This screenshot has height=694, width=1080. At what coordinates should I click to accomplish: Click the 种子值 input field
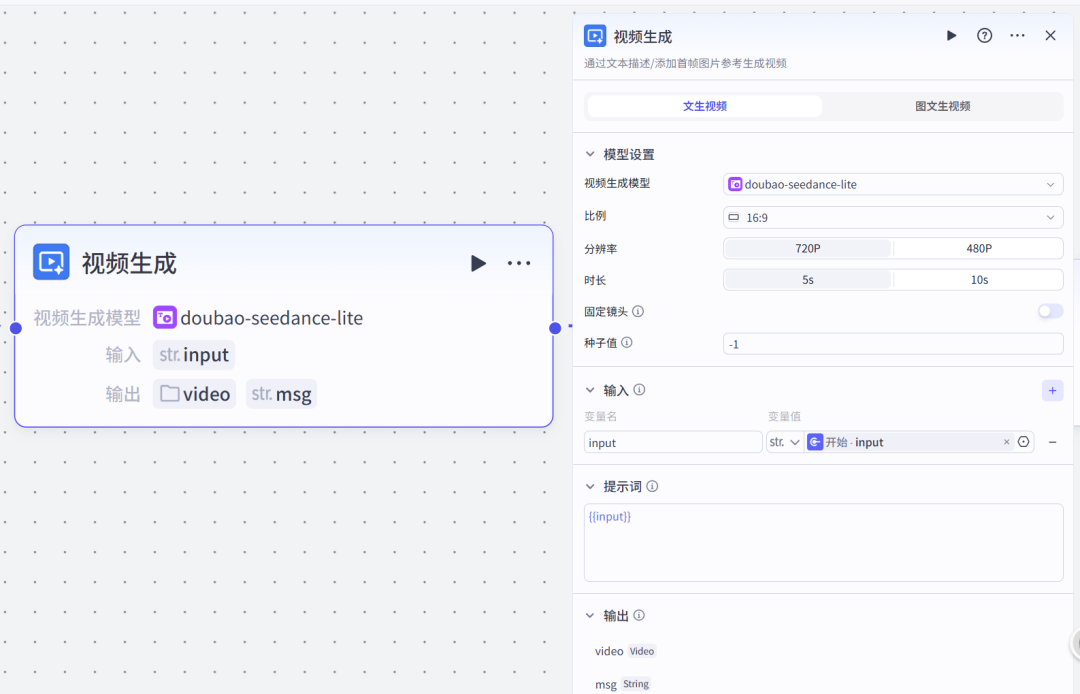tap(893, 344)
